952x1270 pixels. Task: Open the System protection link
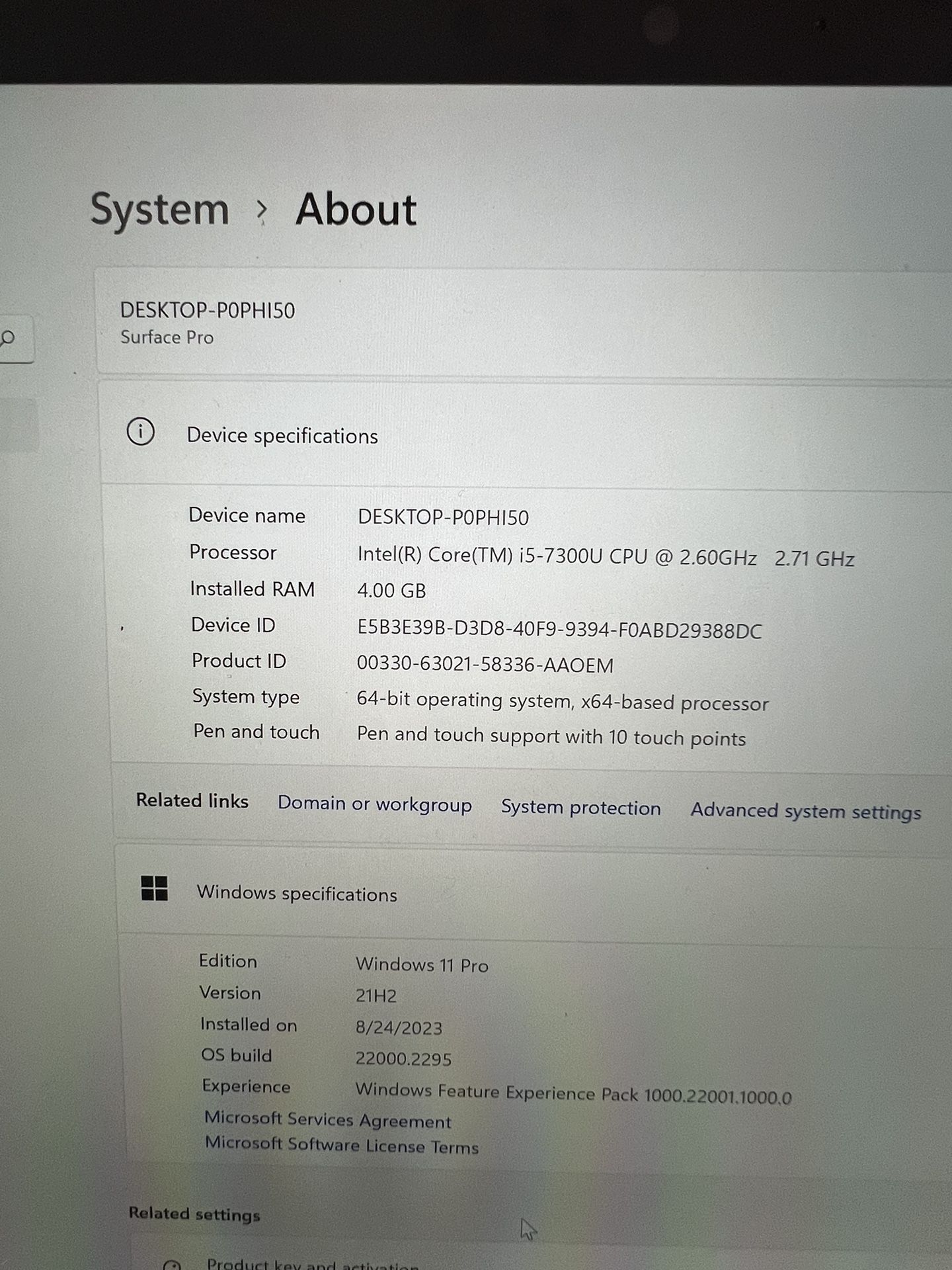coord(581,808)
